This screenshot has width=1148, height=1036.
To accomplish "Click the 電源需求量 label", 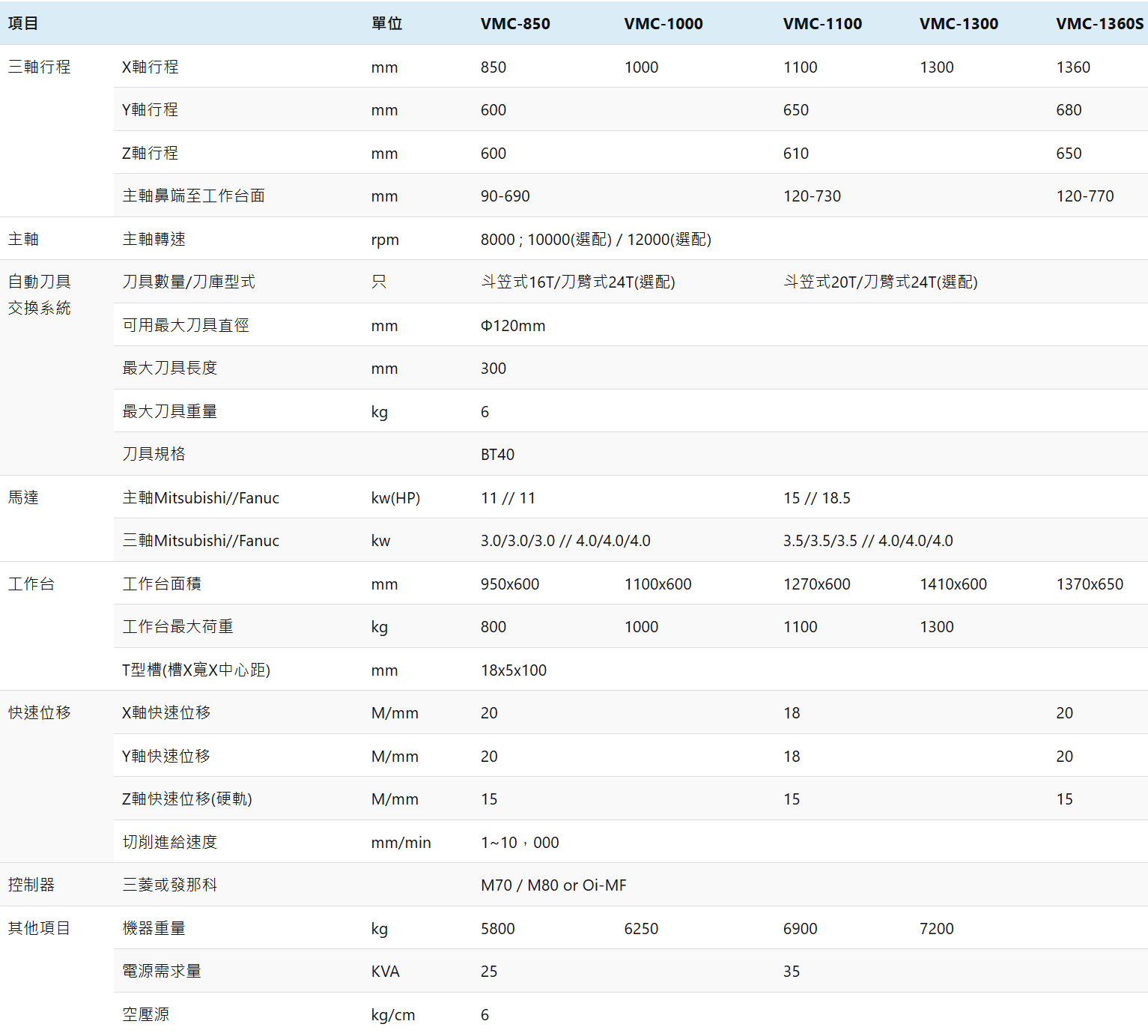I will click(x=162, y=971).
